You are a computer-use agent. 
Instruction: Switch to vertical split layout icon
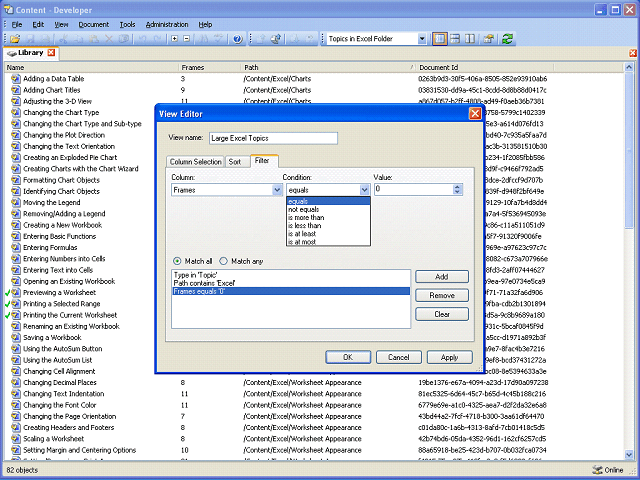470,39
